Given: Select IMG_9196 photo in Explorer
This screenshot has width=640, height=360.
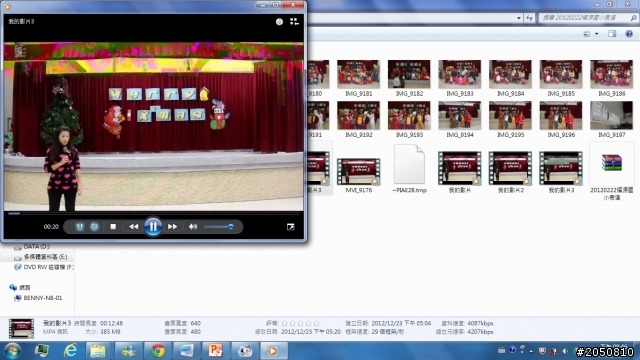Looking at the screenshot, I should pyautogui.click(x=561, y=116).
